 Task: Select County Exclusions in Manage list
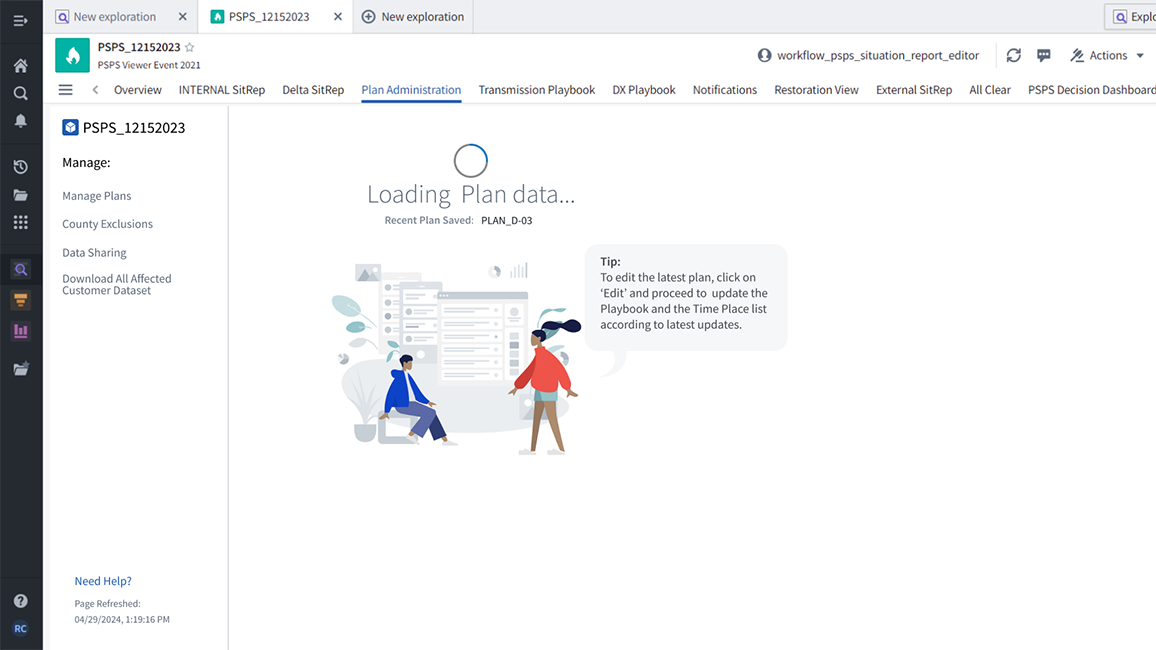107,224
